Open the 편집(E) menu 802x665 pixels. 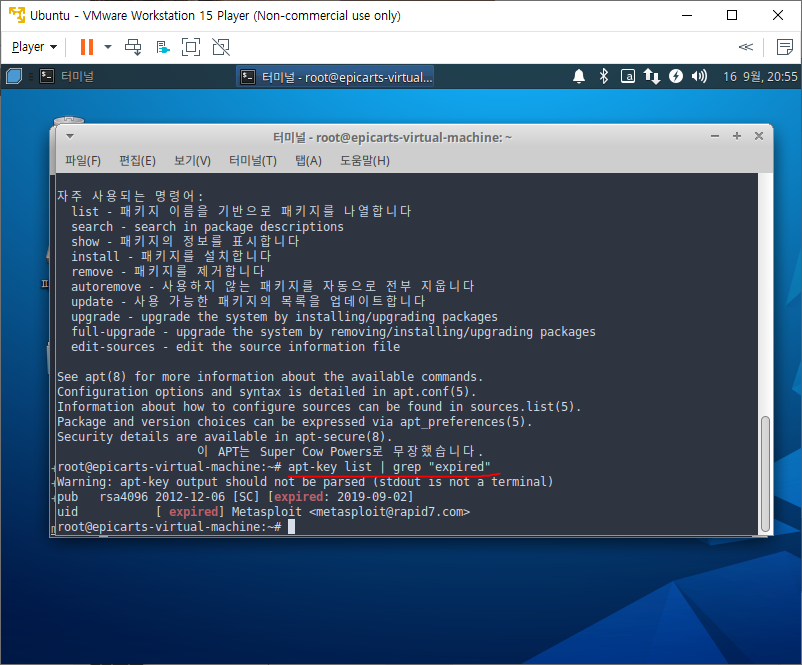(137, 161)
